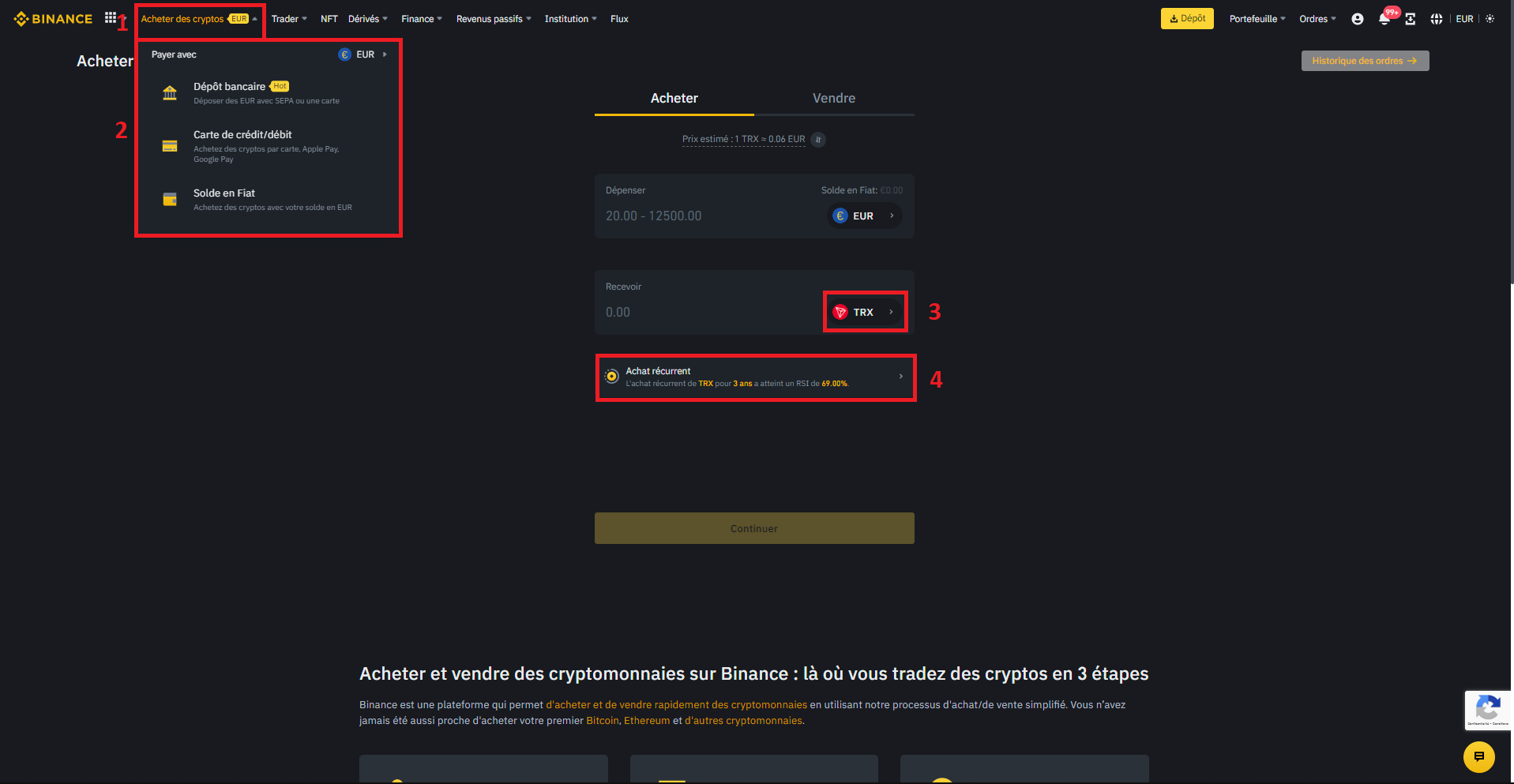
Task: Open the language globe selector
Action: pos(1437,19)
